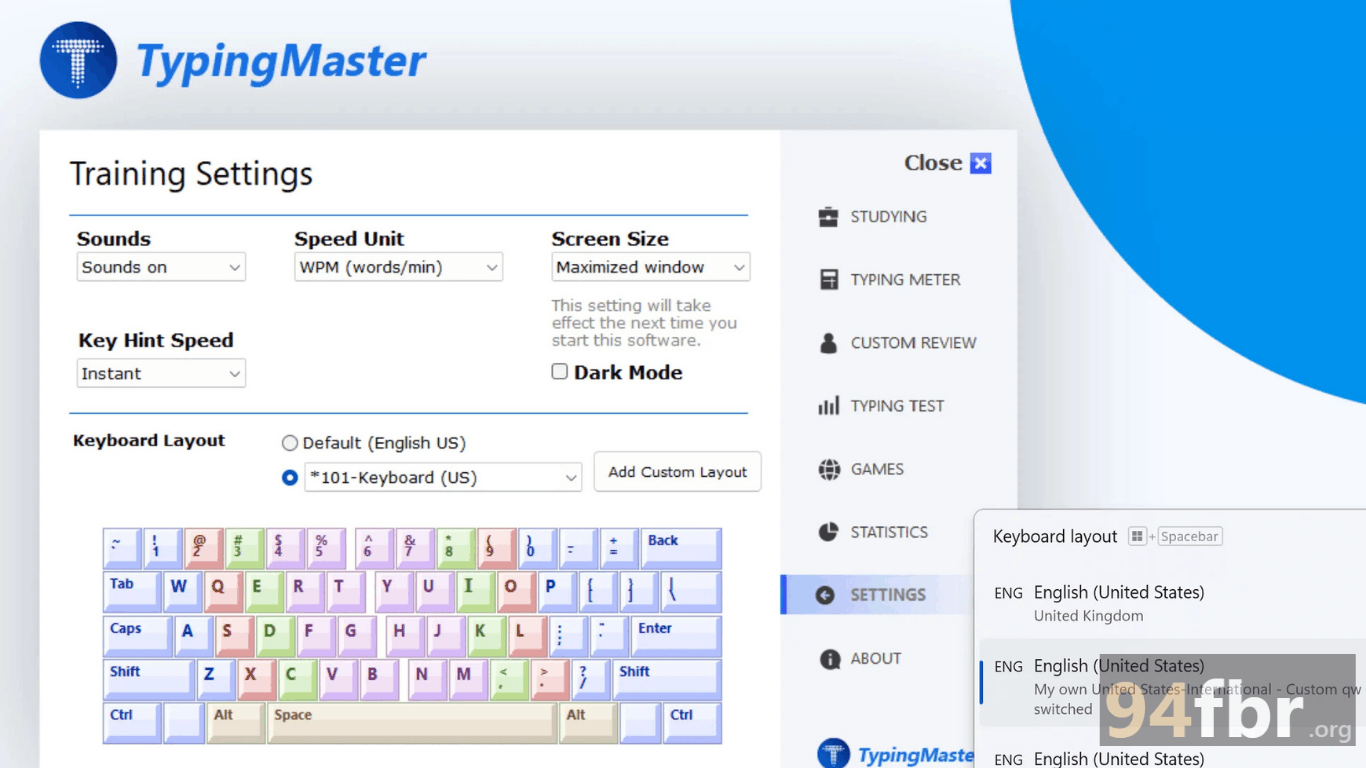Click the Typing Meter calculator icon

(829, 280)
